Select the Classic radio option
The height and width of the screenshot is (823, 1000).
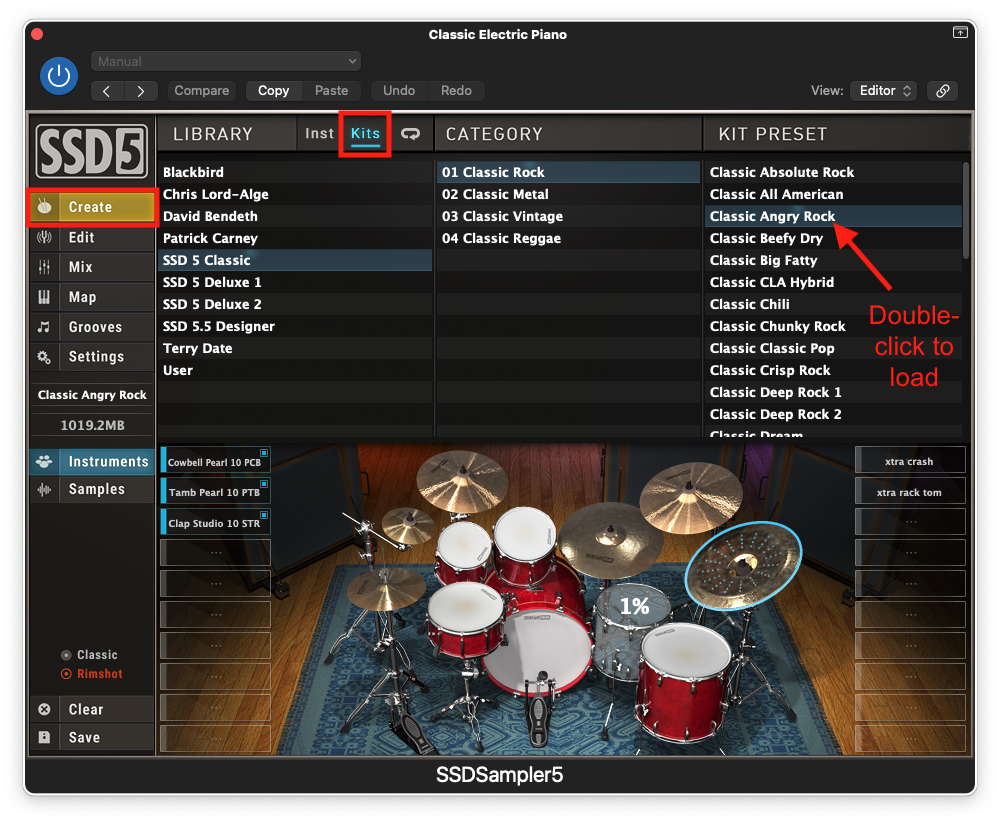point(89,655)
